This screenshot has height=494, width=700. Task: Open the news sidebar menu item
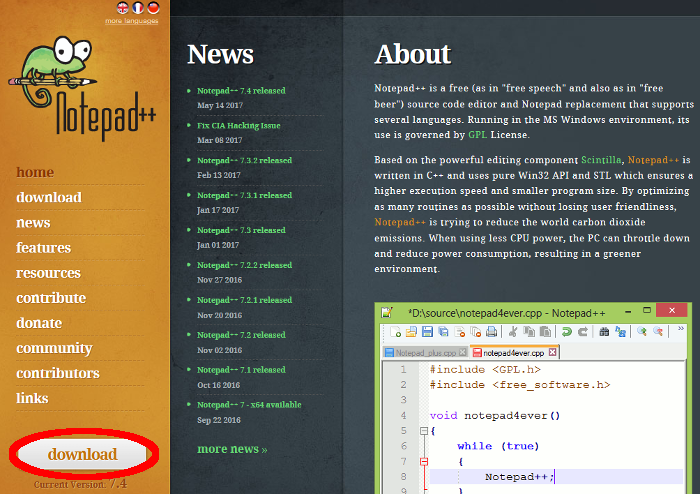[33, 222]
